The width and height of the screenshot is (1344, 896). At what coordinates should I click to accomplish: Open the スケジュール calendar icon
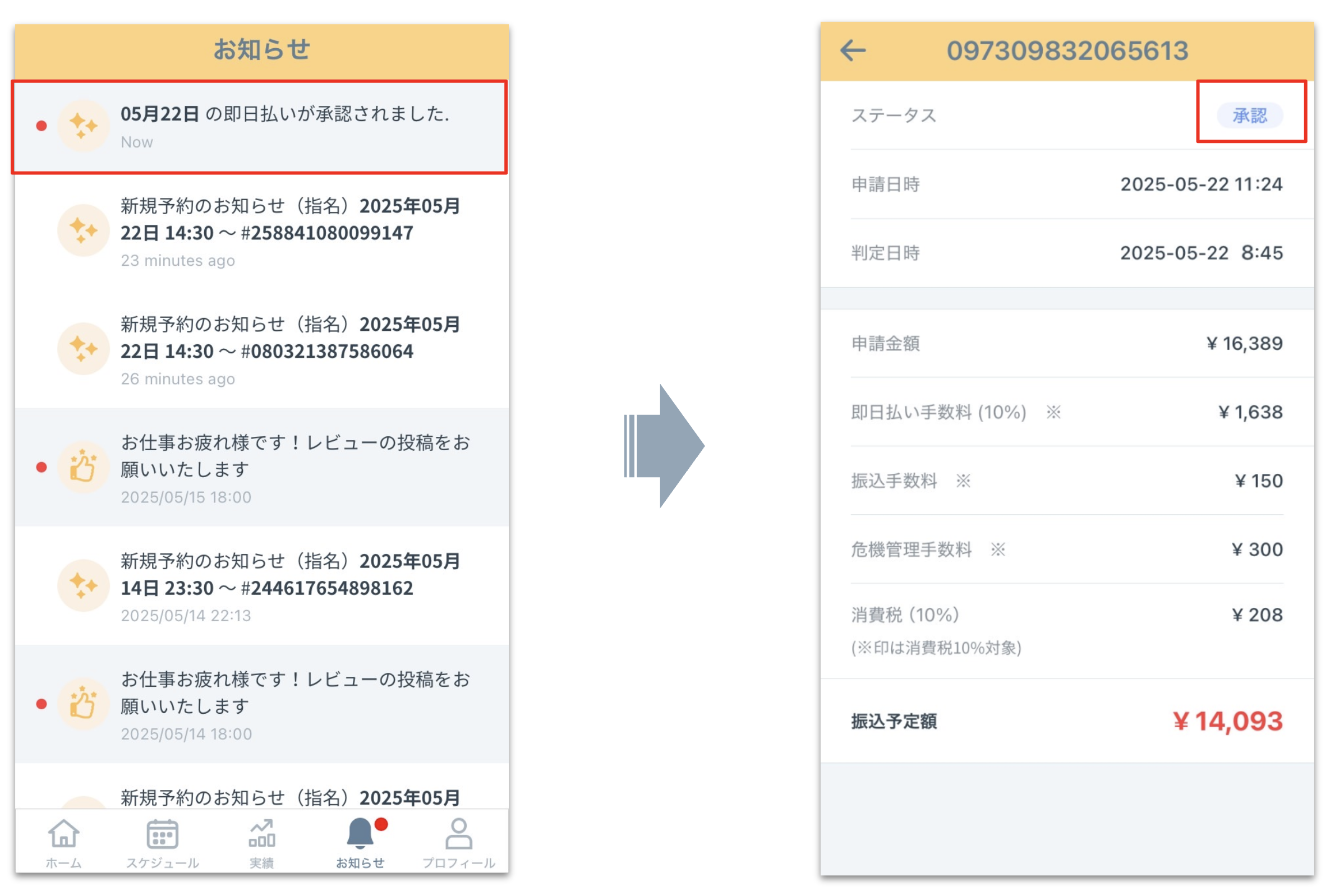pos(162,834)
